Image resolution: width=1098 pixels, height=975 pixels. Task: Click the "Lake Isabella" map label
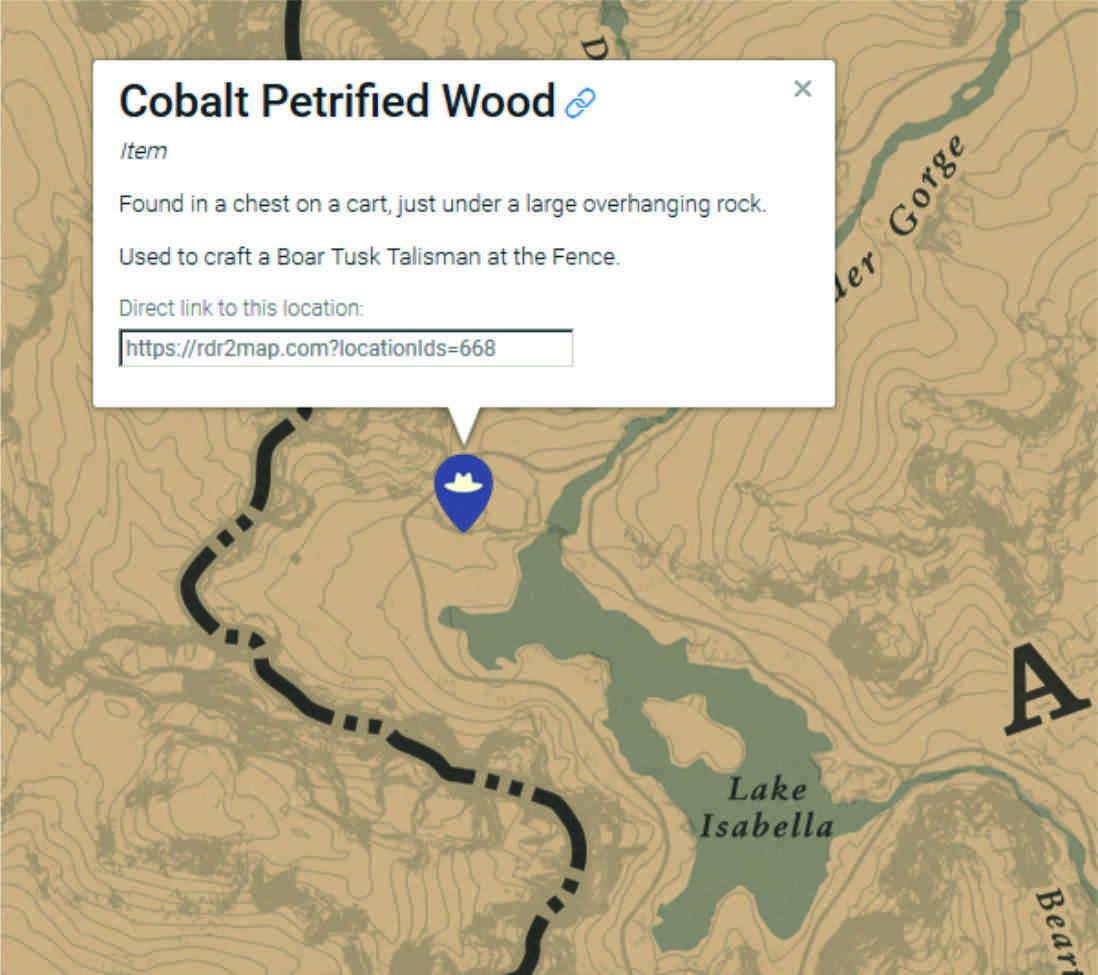pos(766,808)
